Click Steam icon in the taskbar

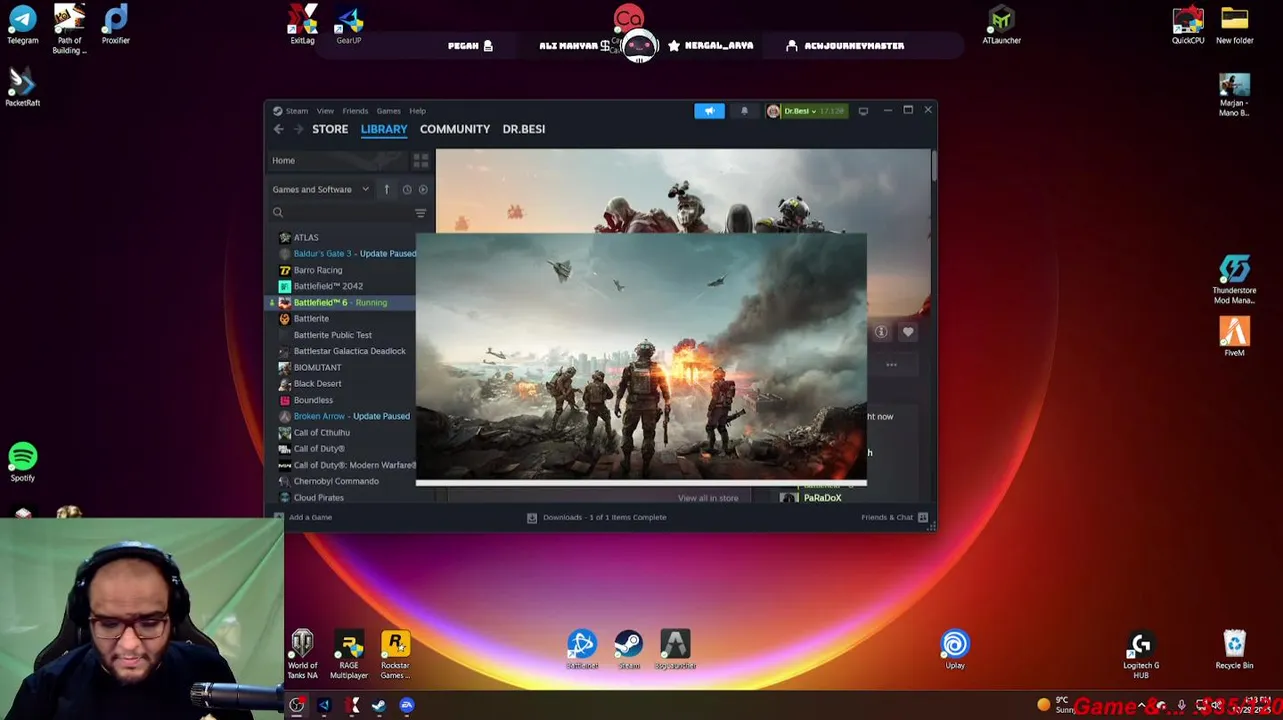point(379,706)
